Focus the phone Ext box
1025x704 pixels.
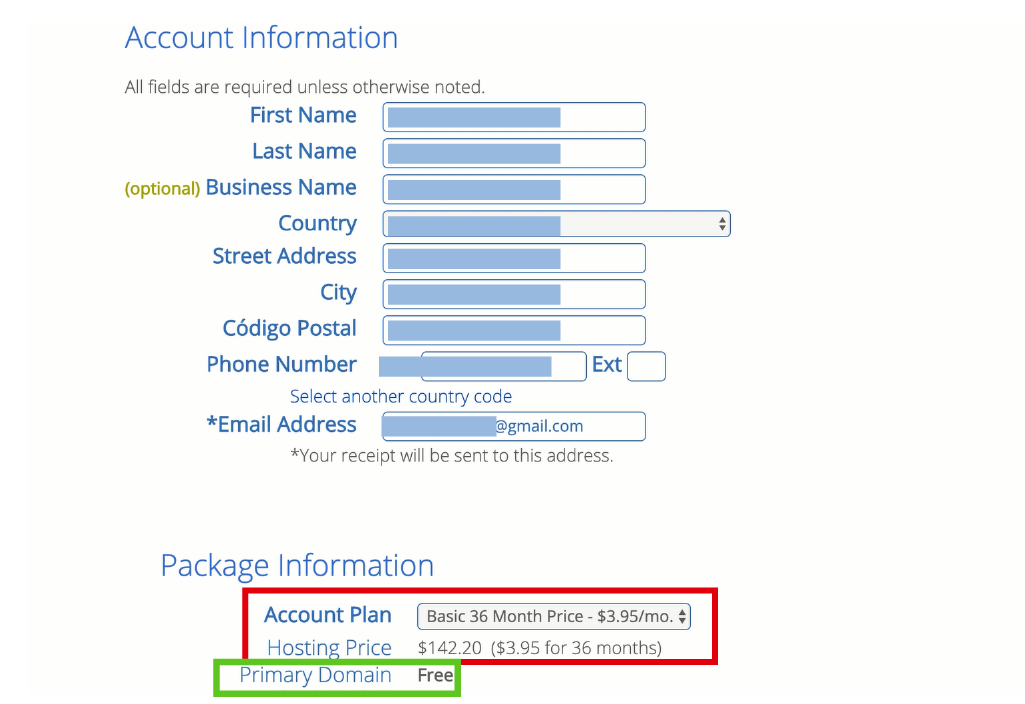(646, 366)
